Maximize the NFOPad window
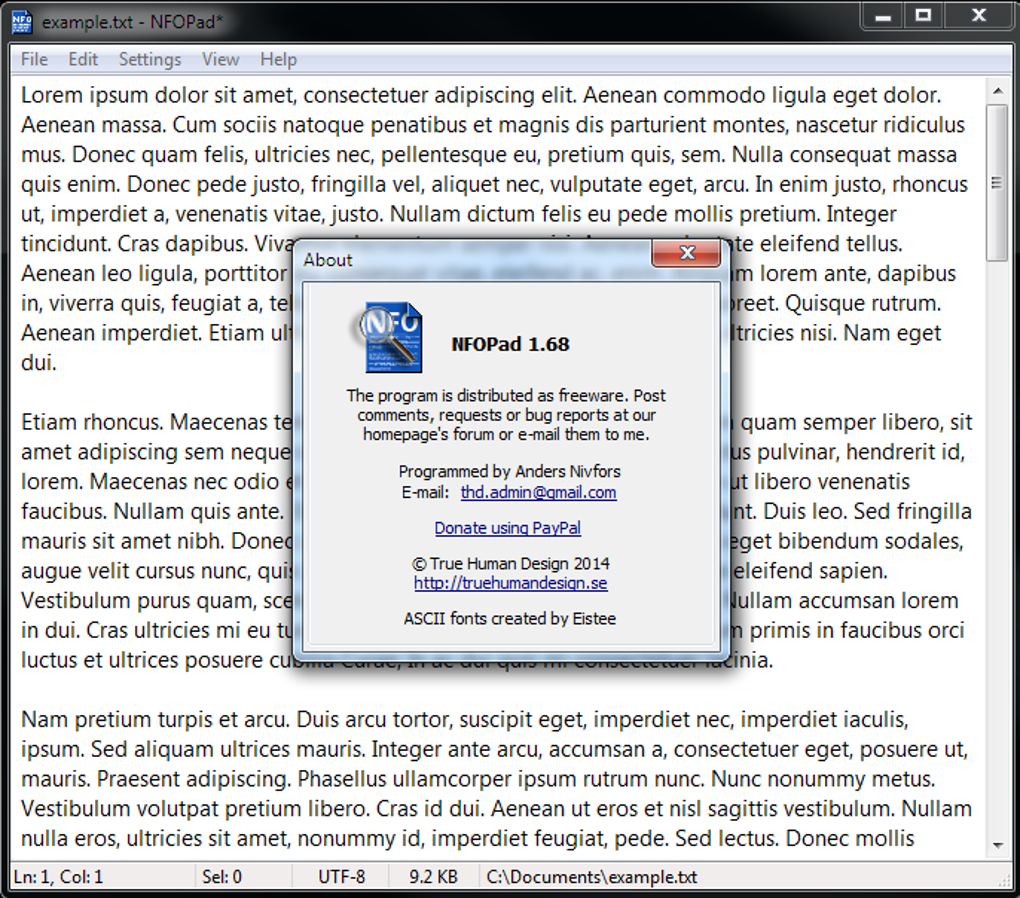The width and height of the screenshot is (1020, 898). [x=923, y=16]
